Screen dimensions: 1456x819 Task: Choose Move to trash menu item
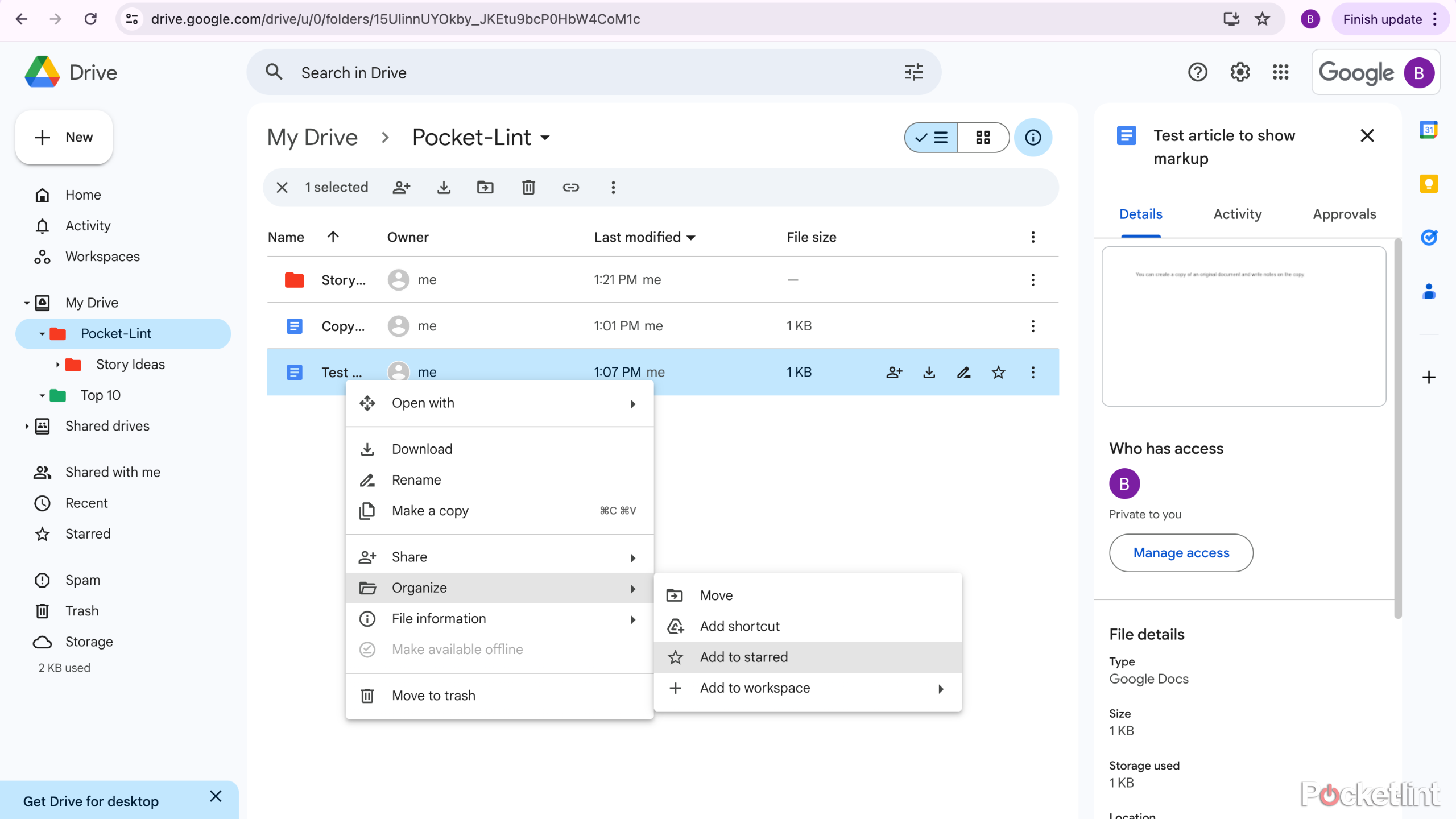(x=499, y=695)
